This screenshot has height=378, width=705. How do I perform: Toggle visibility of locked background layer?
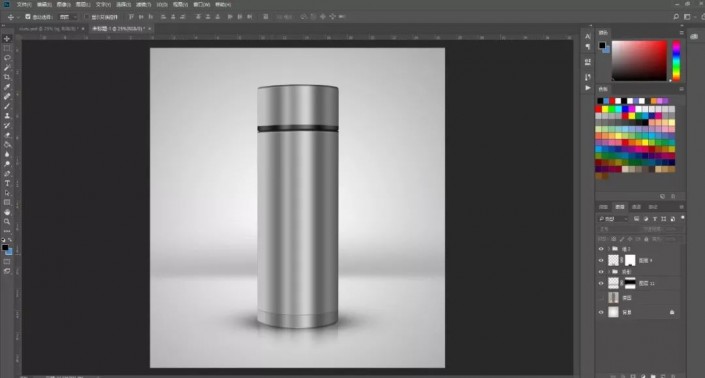pos(601,312)
